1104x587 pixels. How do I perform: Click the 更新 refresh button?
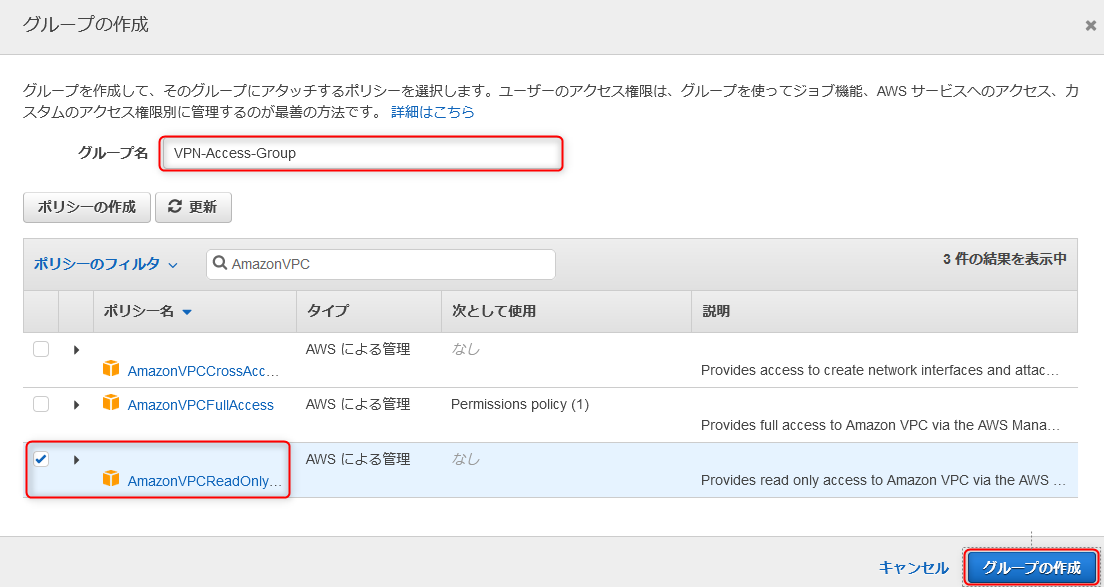[x=194, y=208]
